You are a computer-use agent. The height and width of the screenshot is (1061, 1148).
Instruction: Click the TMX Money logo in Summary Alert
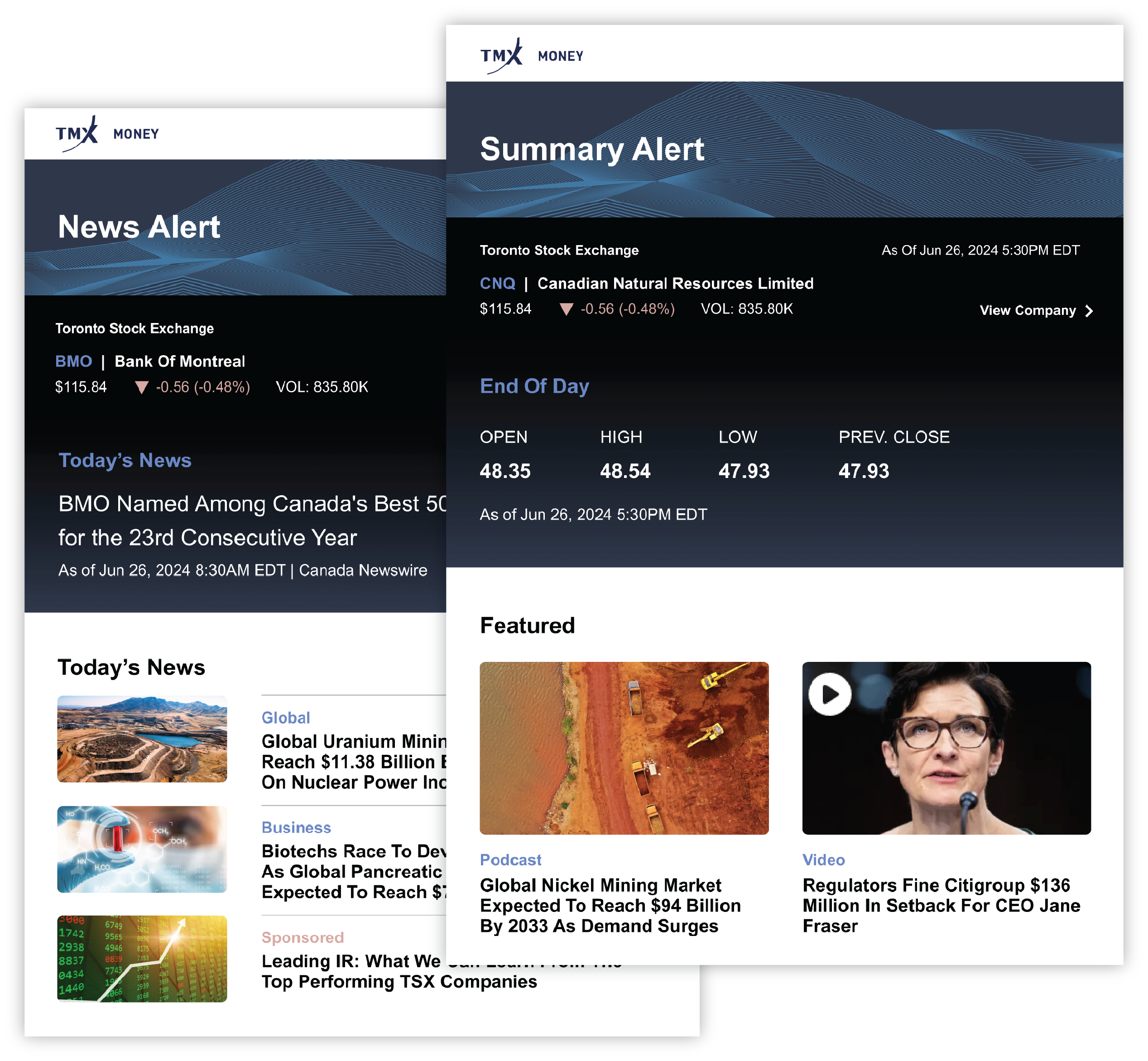coord(532,56)
